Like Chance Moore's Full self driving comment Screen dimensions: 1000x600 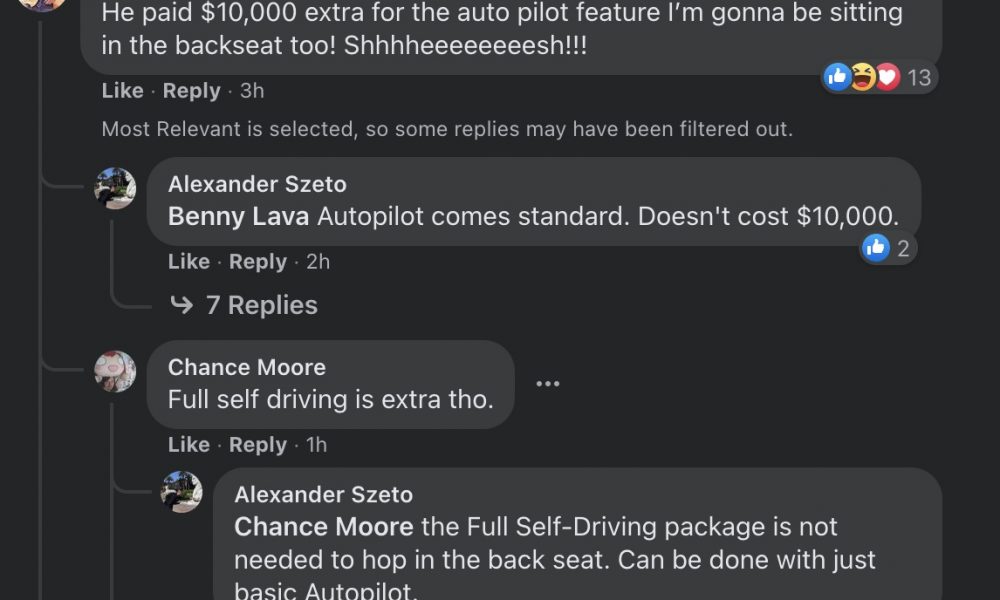click(189, 444)
